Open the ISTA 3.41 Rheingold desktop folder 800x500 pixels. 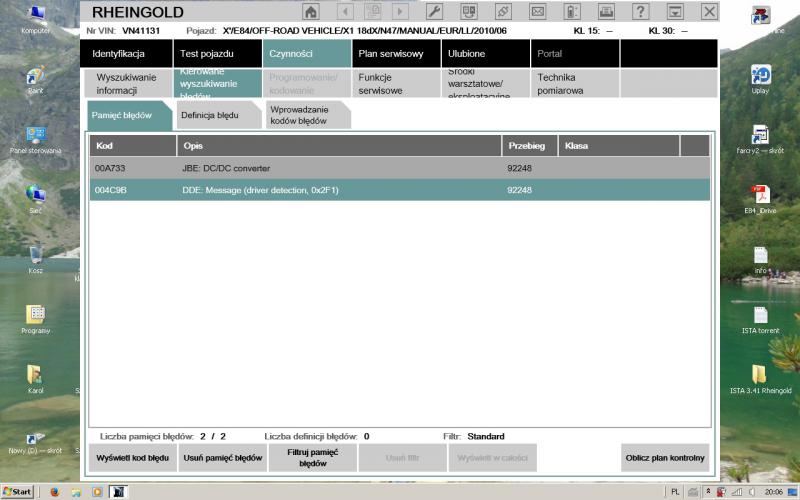pyautogui.click(x=760, y=380)
